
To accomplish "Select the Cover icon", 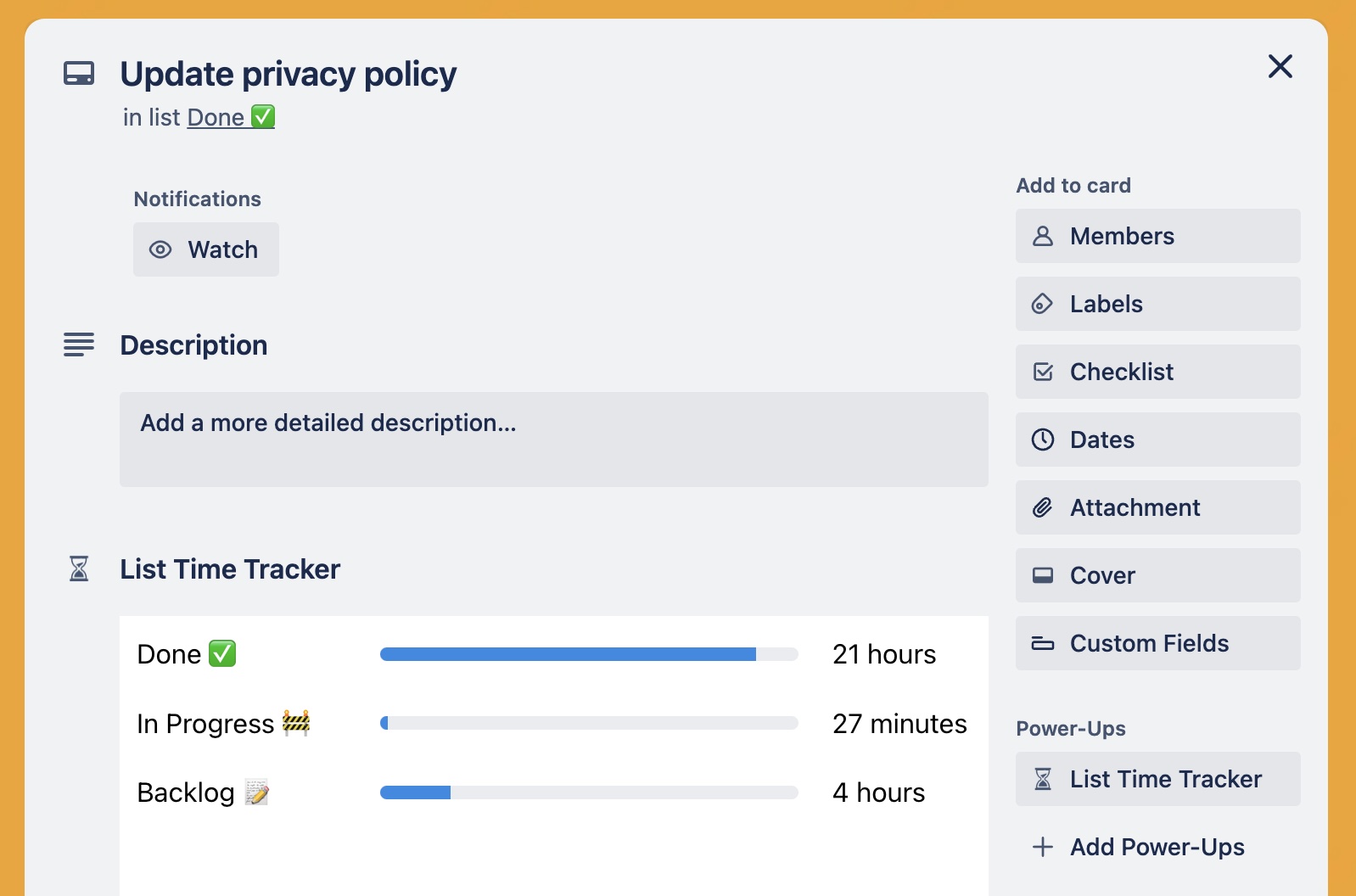I will tap(1043, 574).
